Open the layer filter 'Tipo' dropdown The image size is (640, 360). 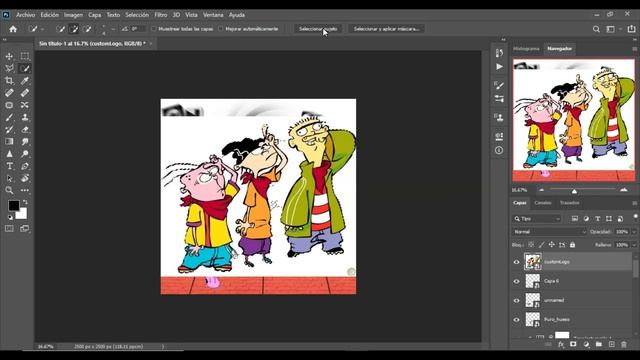pos(537,219)
